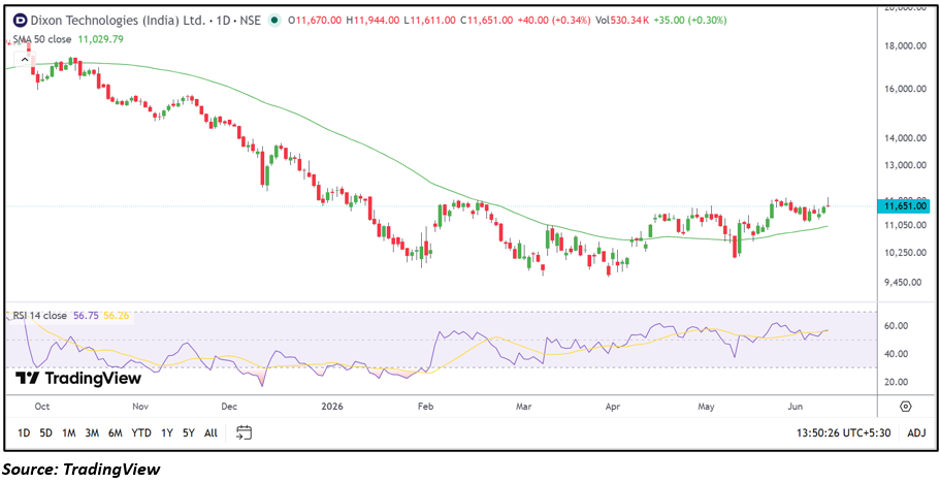This screenshot has height=483, width=940.
Task: Open the go-to-date calendar icon
Action: click(244, 432)
